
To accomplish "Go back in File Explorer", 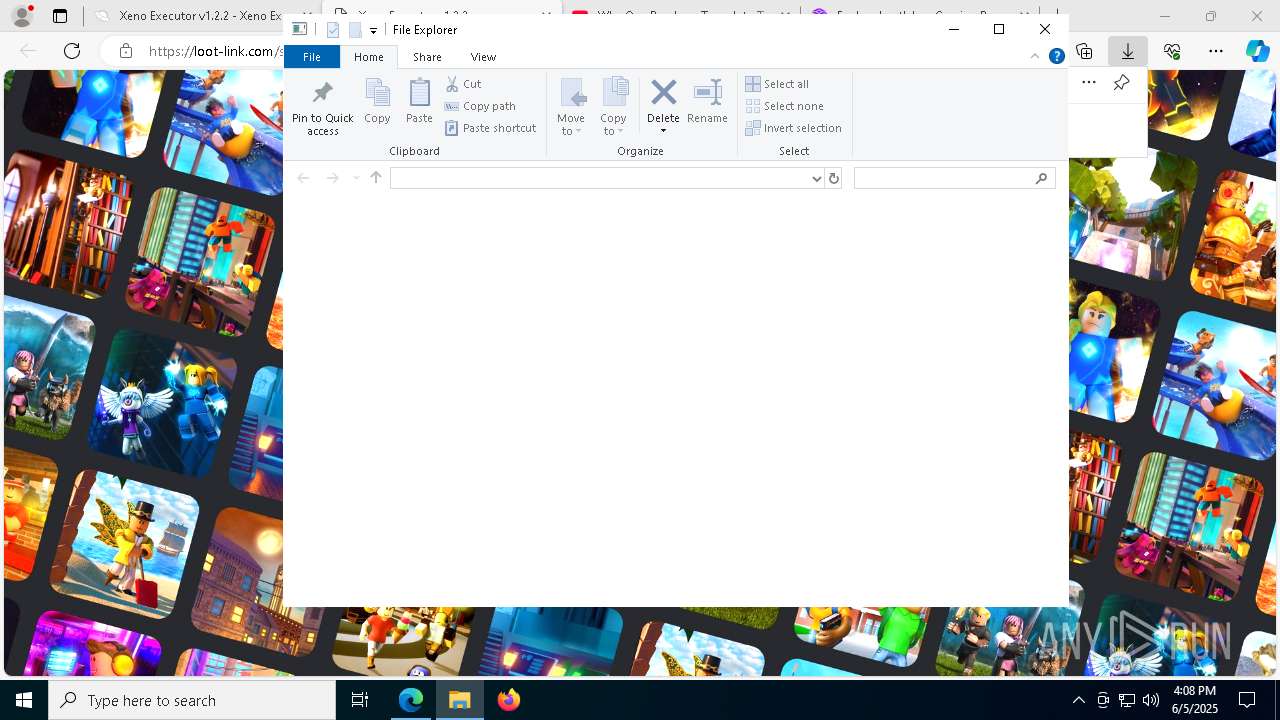I will (303, 178).
